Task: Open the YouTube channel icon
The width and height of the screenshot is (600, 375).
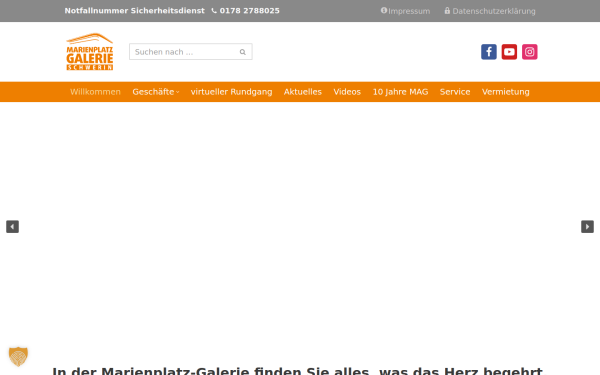Action: click(509, 52)
